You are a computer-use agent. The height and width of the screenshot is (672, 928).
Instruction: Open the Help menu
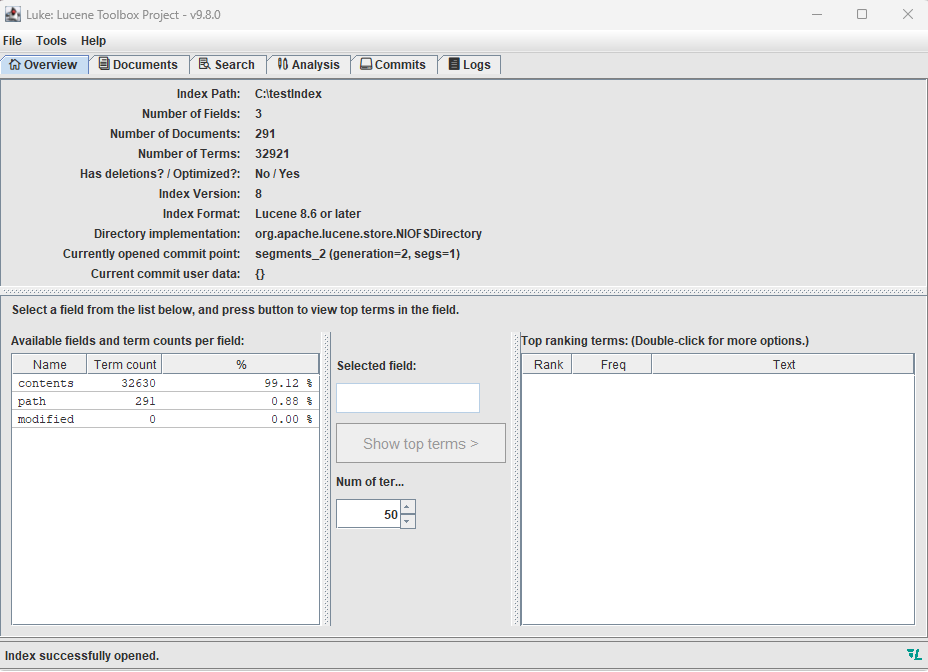click(93, 41)
